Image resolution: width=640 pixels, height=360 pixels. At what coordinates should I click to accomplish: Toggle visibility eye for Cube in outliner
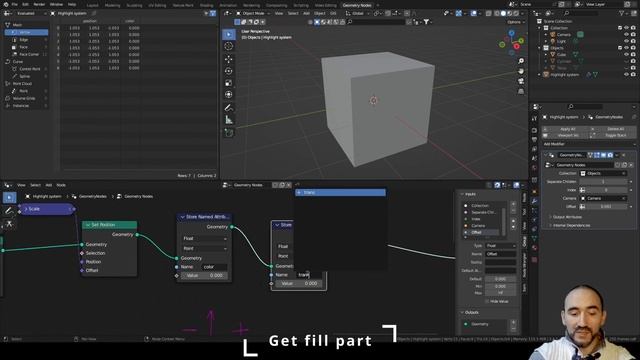627,55
